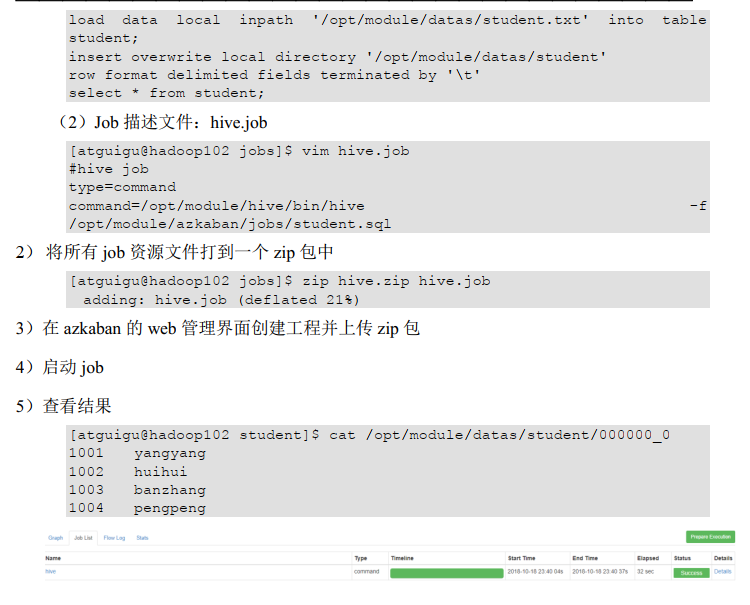Click the green timeline bar for hive

pos(446,573)
